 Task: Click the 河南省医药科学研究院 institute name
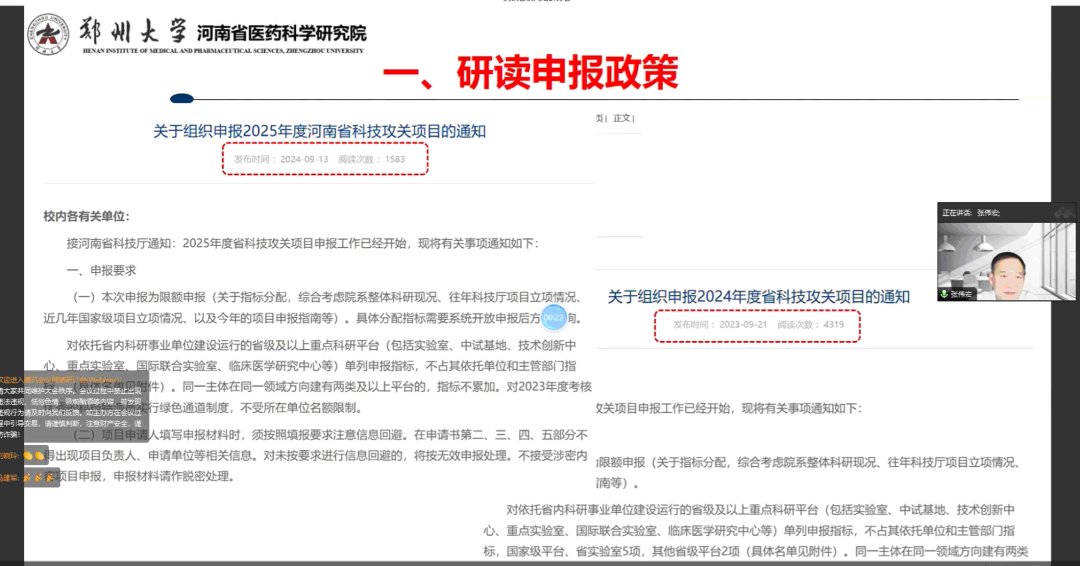(x=281, y=31)
